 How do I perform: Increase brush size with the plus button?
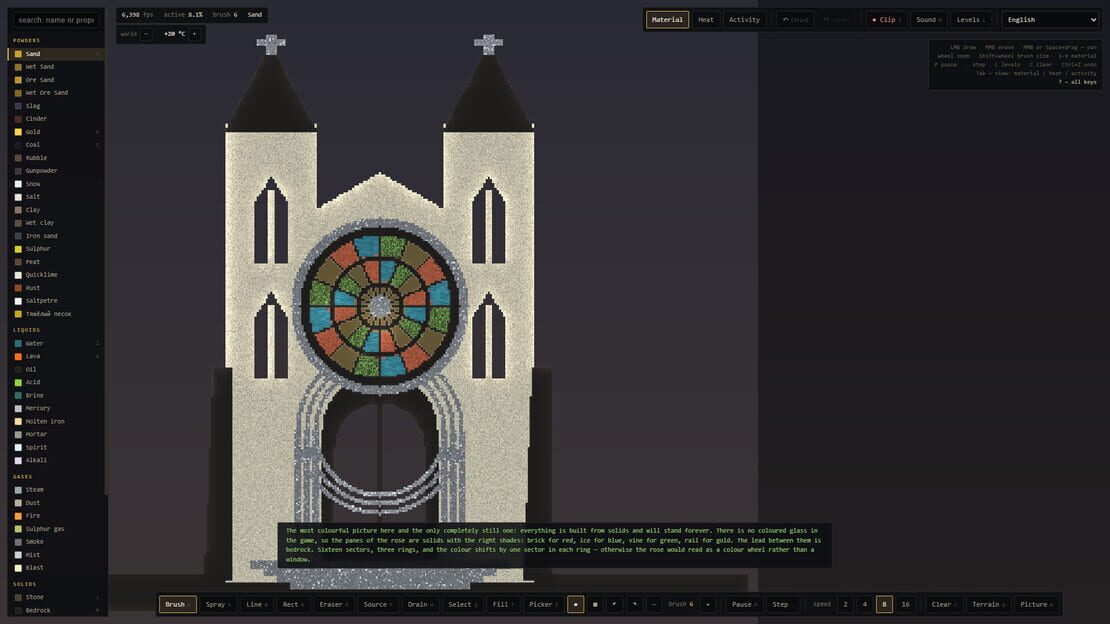[x=708, y=604]
